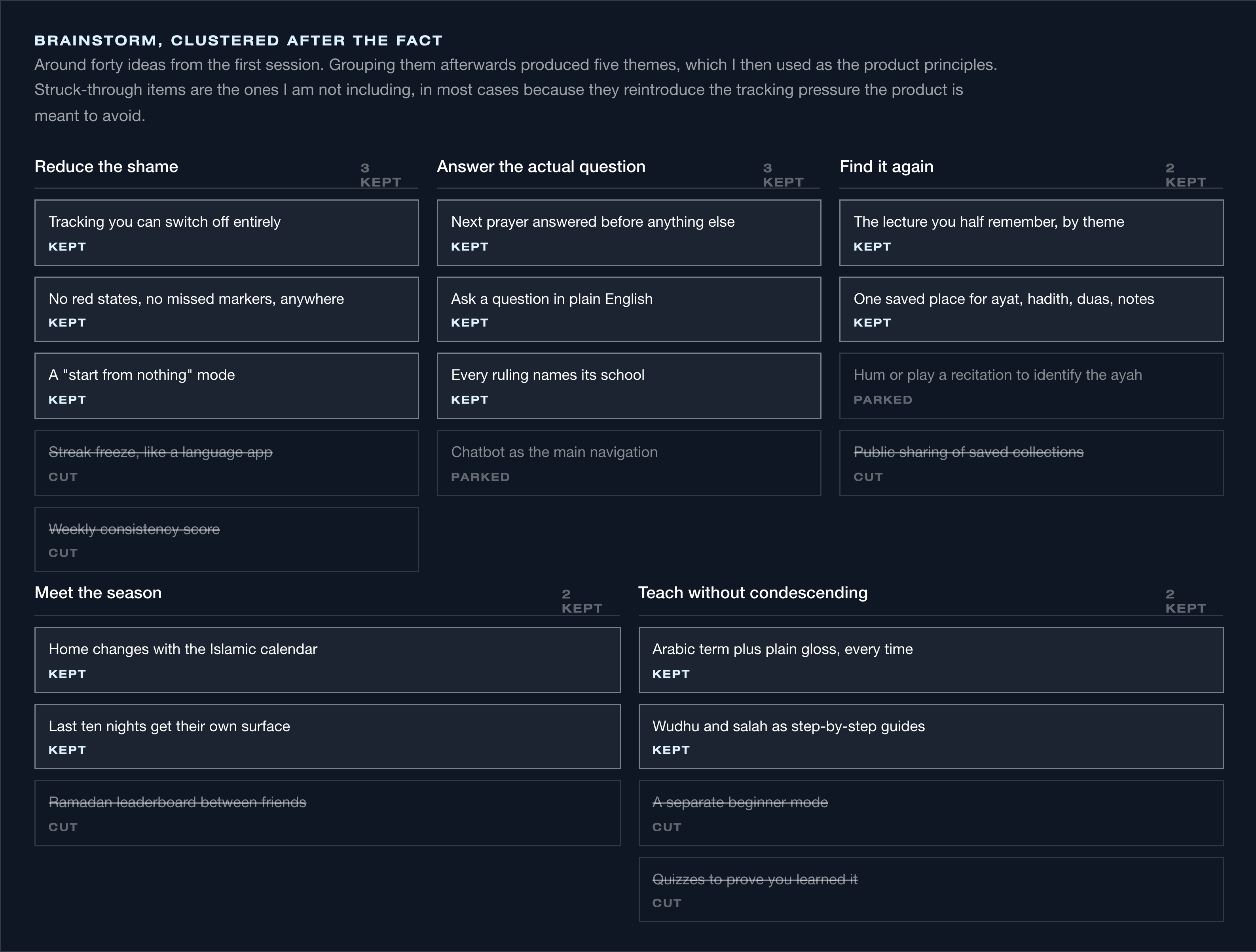Select 'Next prayer answered before anything else' card
This screenshot has height=952, width=1256.
tap(629, 233)
